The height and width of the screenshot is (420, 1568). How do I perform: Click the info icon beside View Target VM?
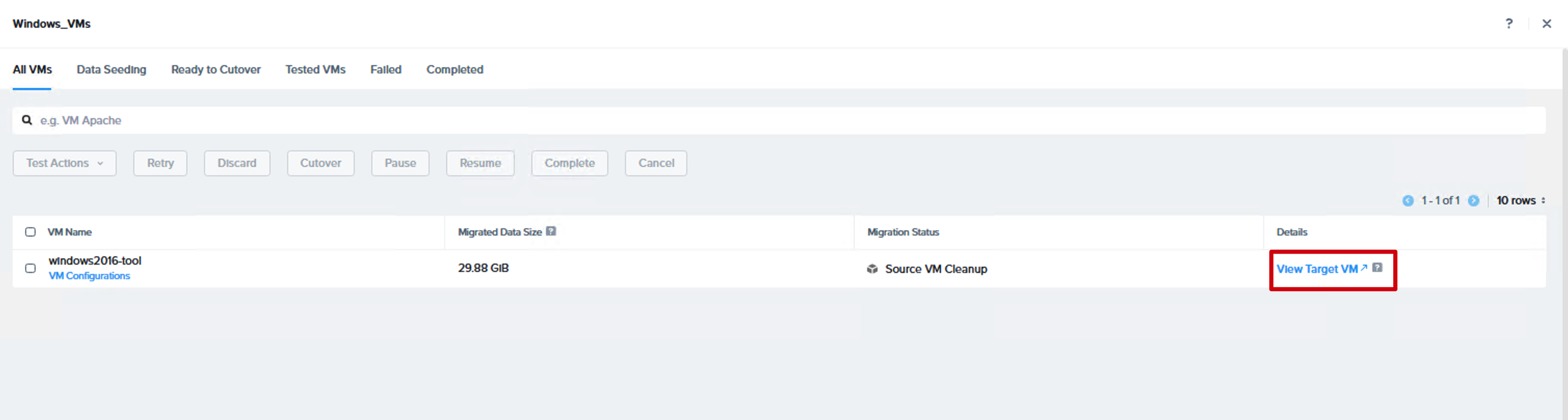click(1377, 268)
